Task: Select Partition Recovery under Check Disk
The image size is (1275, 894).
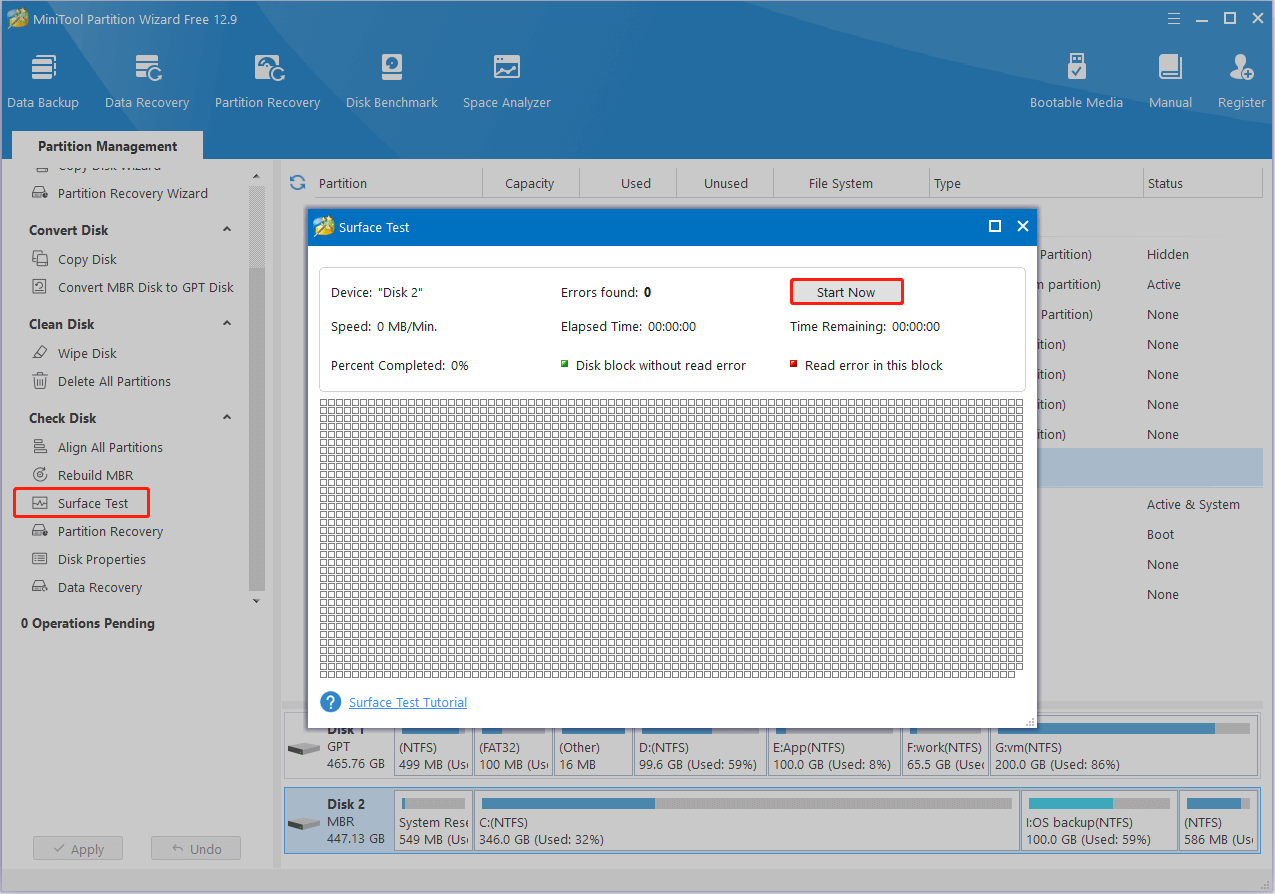Action: pos(110,531)
